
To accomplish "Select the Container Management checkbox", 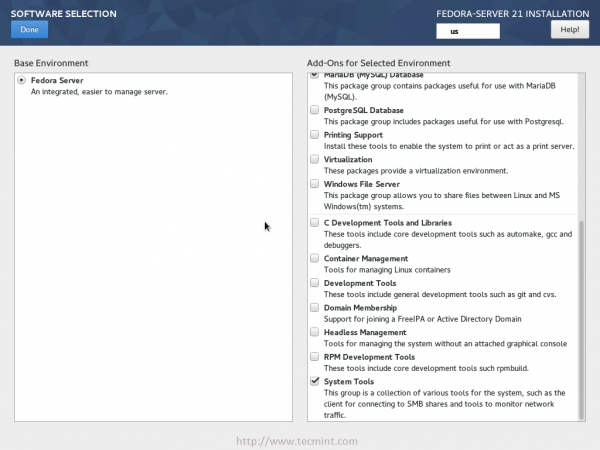I will (315, 258).
